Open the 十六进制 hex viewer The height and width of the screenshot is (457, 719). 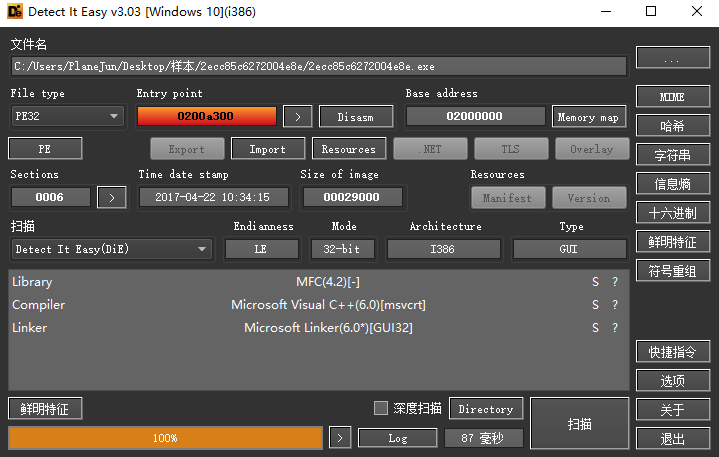coord(672,213)
